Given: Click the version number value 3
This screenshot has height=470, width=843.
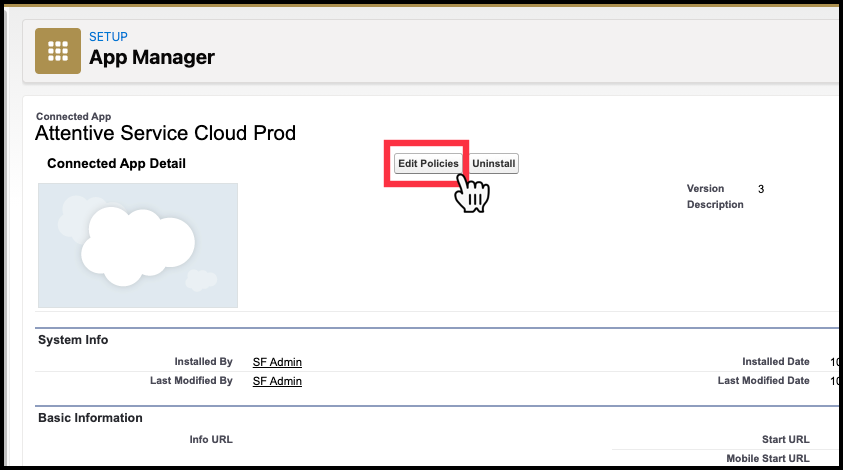Looking at the screenshot, I should click(x=761, y=189).
